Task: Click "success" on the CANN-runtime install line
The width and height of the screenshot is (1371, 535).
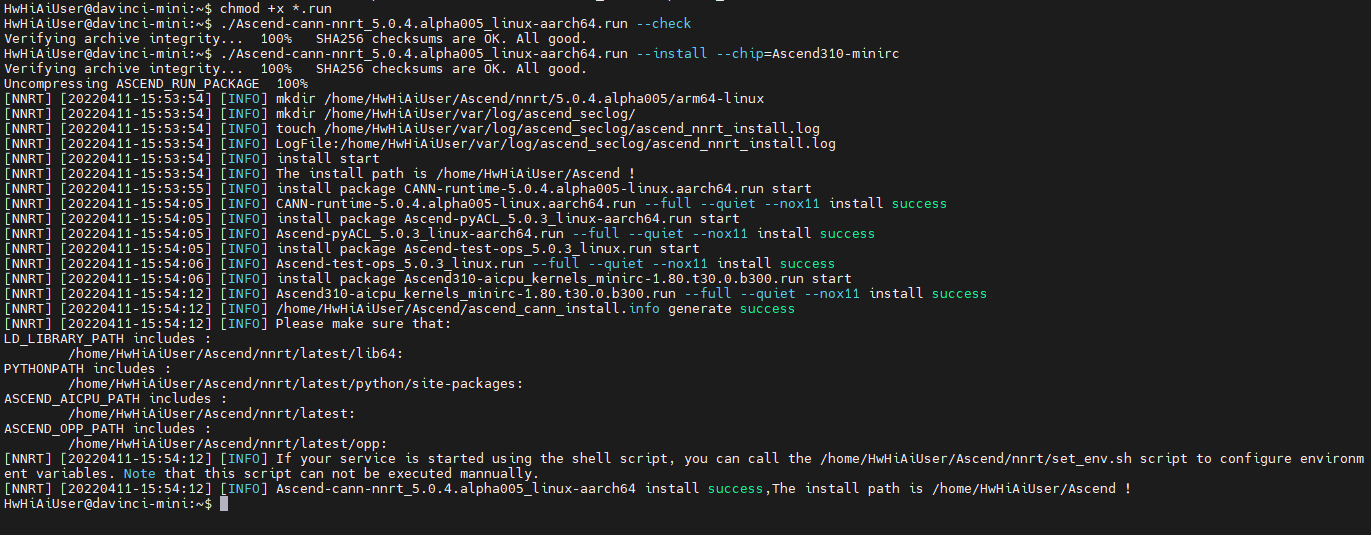Action: tap(918, 203)
